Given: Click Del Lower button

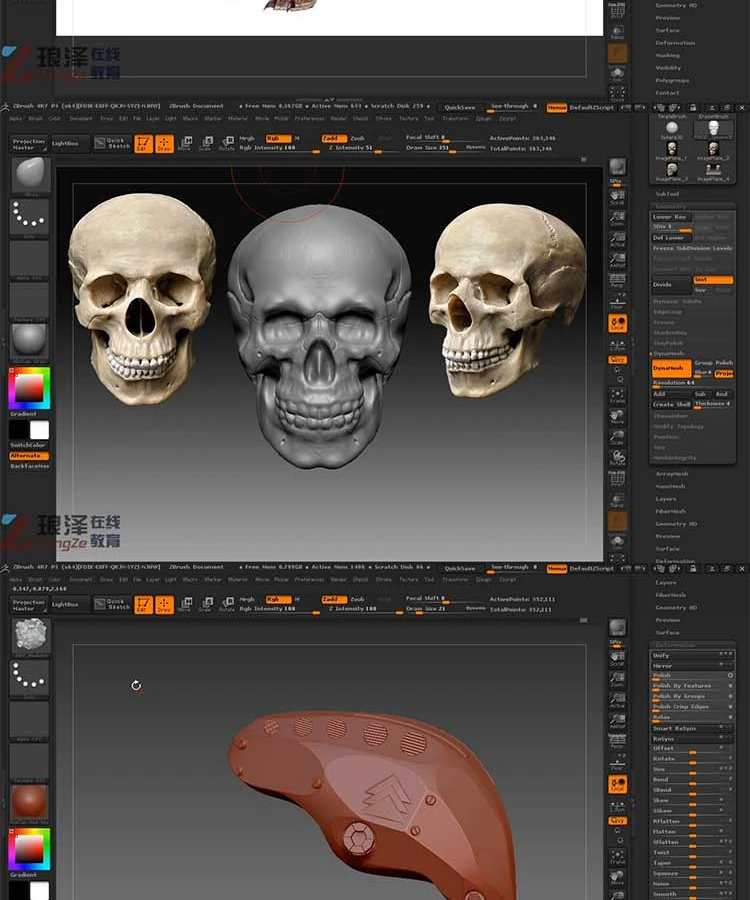Looking at the screenshot, I should 670,238.
